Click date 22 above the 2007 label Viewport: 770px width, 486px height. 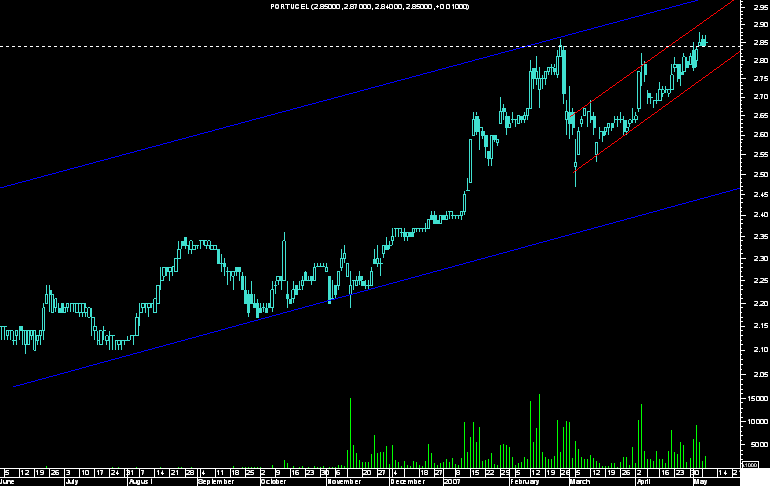[490, 473]
